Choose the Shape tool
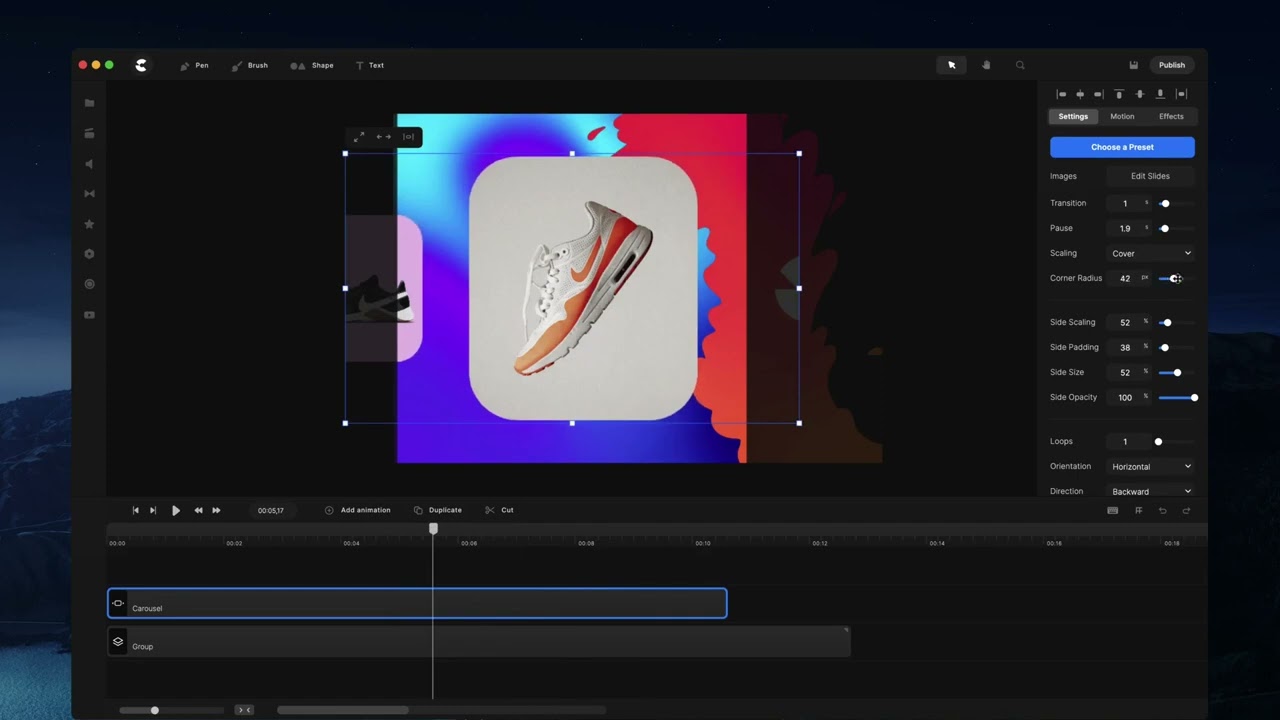This screenshot has width=1280, height=720. click(x=312, y=65)
